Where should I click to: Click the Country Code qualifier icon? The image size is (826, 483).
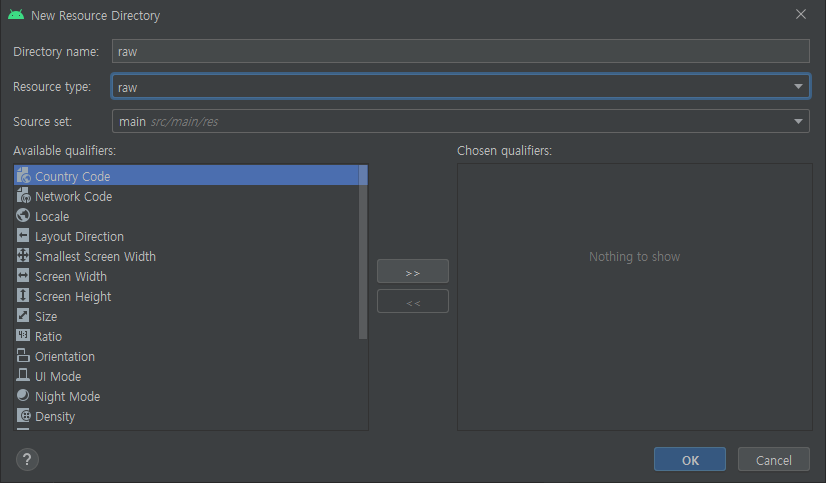pyautogui.click(x=23, y=175)
